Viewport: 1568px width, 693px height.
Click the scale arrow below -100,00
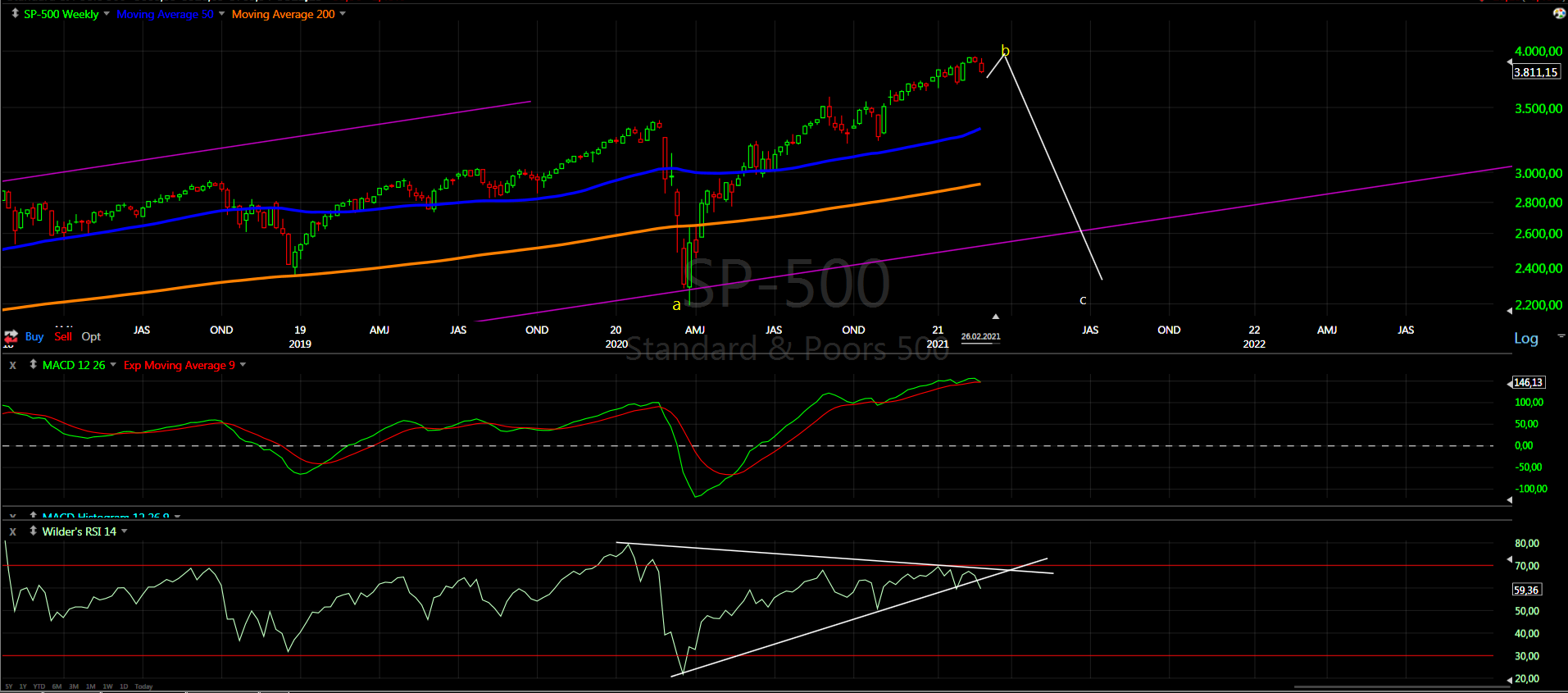[x=1509, y=499]
